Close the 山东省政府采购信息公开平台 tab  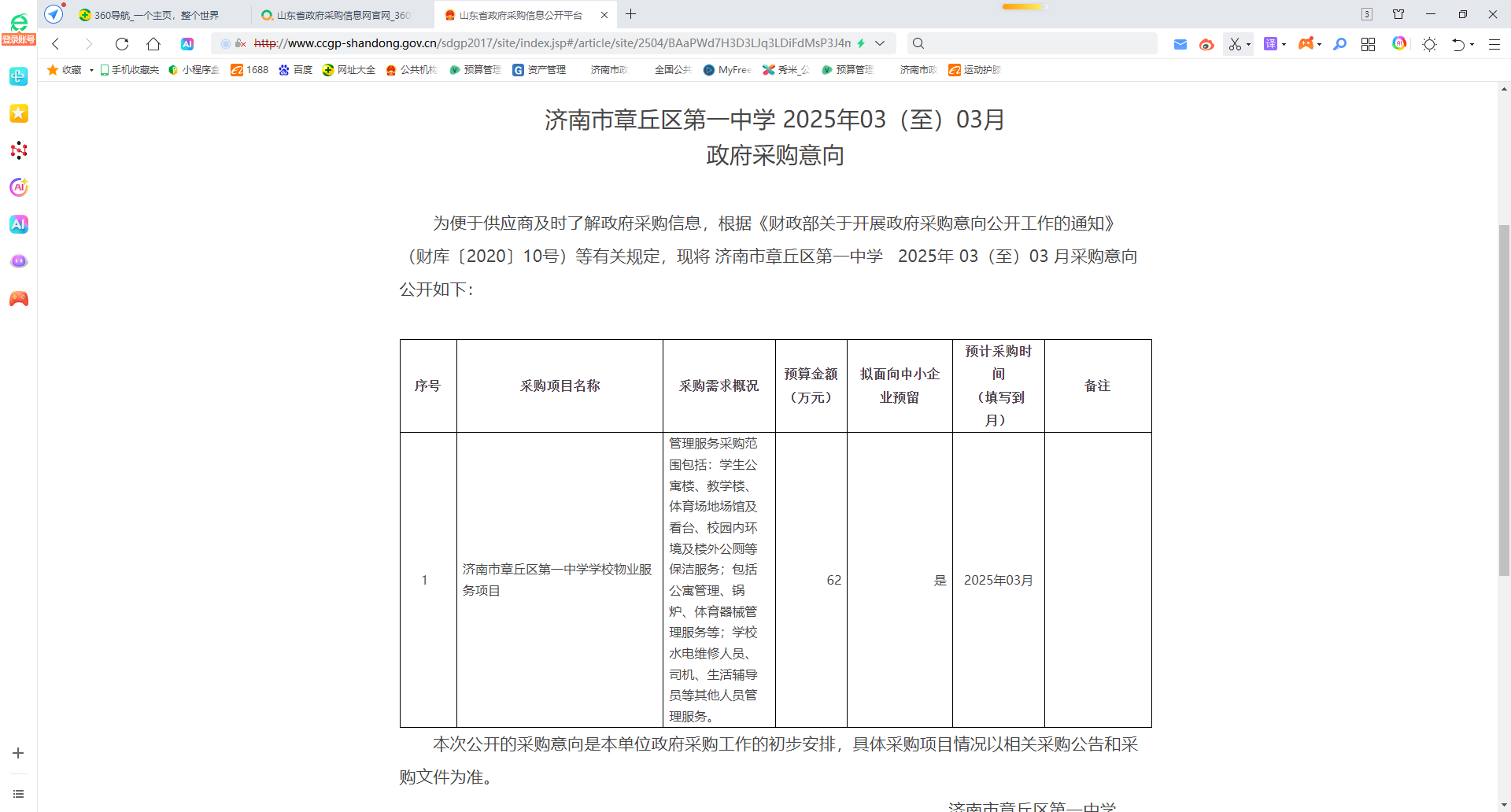[x=604, y=15]
